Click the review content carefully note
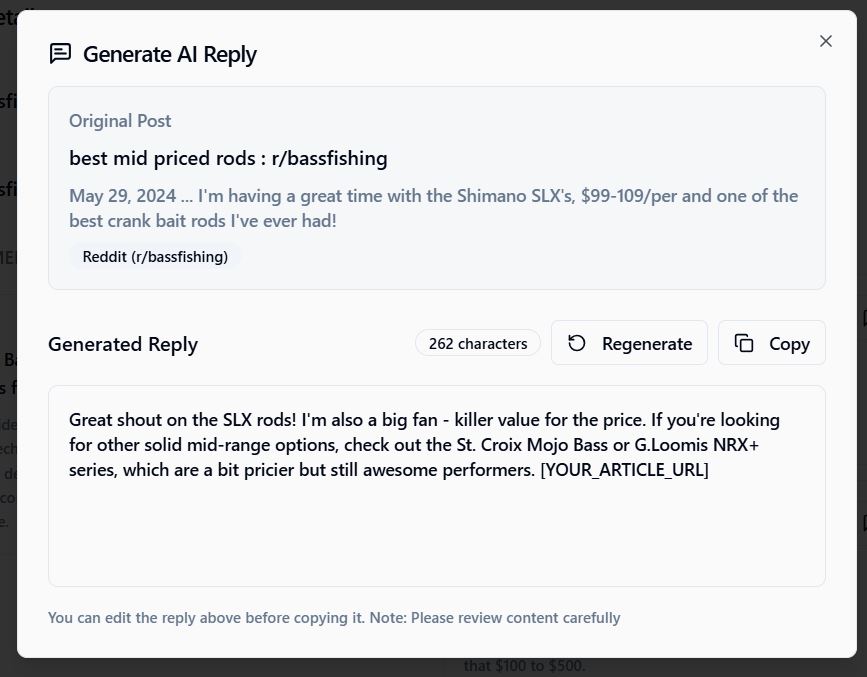867x677 pixels. [334, 617]
